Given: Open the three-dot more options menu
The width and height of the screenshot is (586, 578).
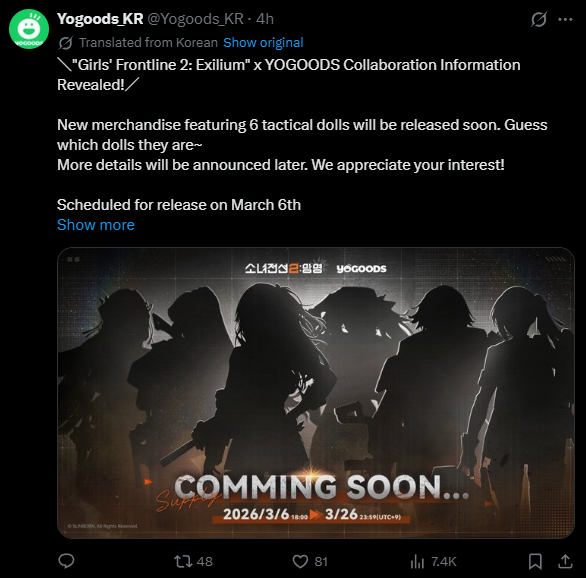Looking at the screenshot, I should coord(565,19).
